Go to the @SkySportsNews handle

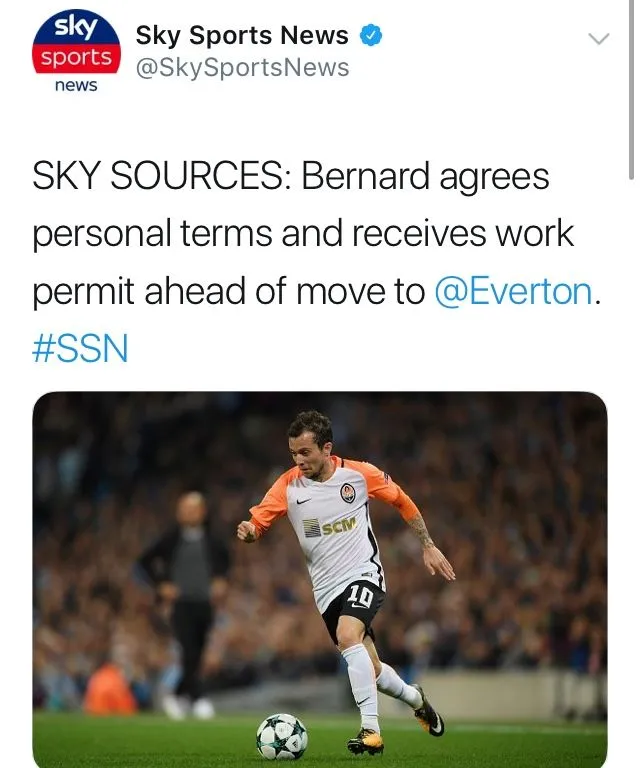coord(242,67)
